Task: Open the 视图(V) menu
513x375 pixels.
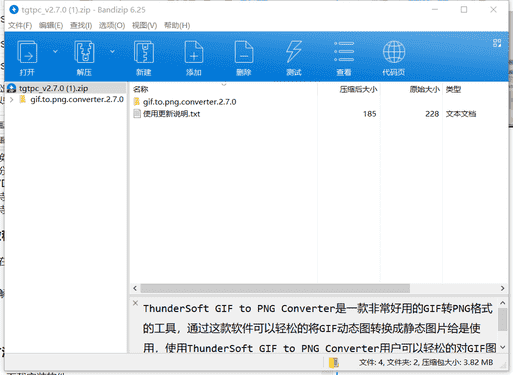Action: pos(144,25)
